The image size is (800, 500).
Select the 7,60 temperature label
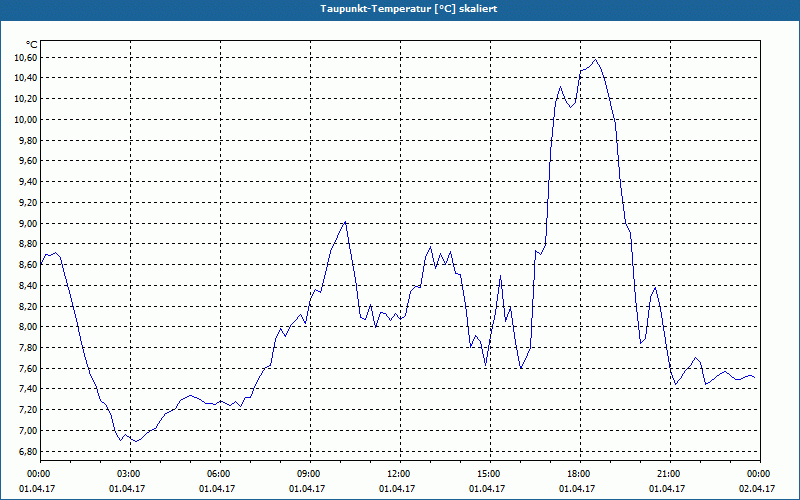pyautogui.click(x=28, y=368)
